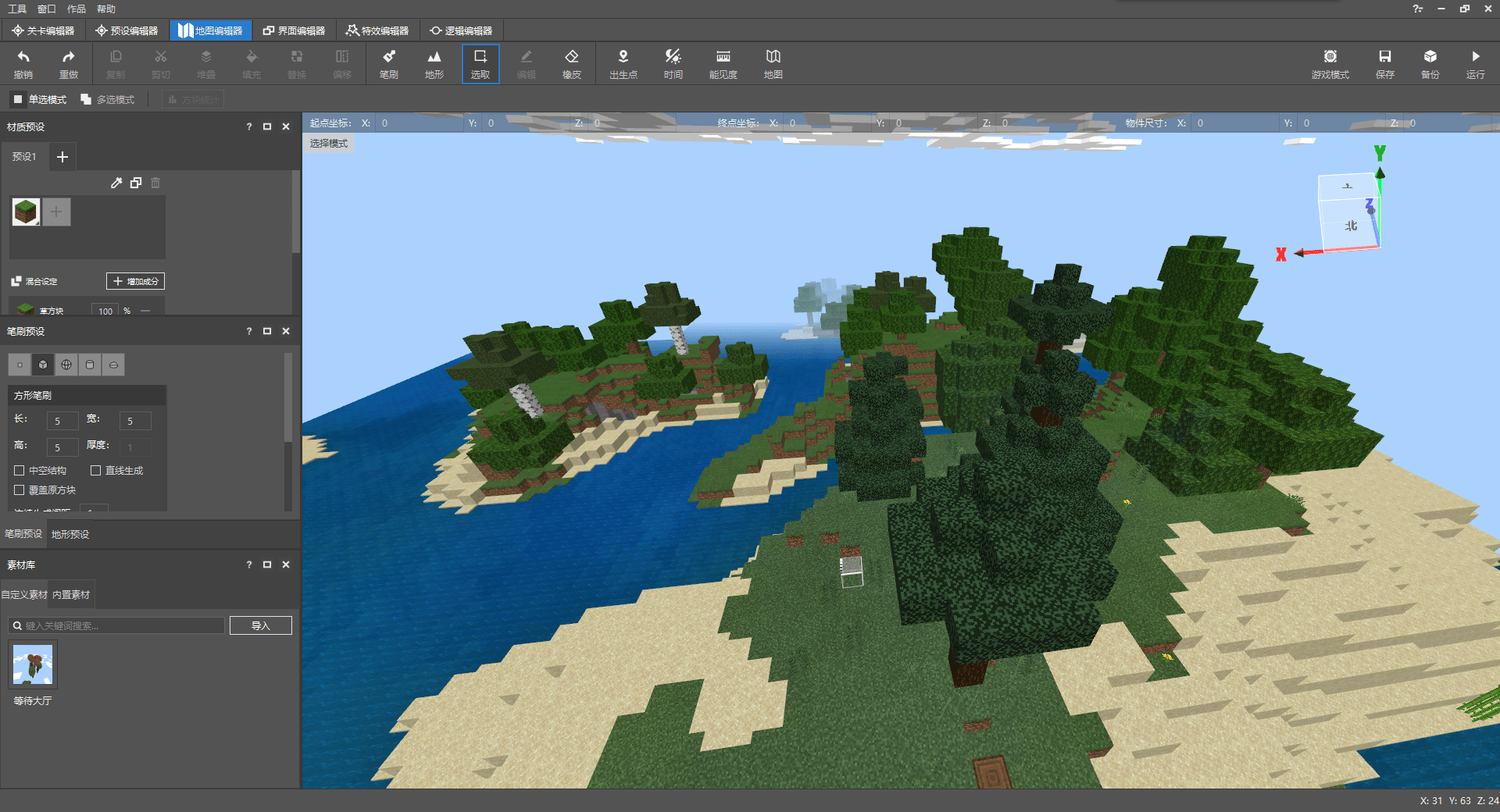Image resolution: width=1500 pixels, height=812 pixels.
Task: Open the 界面编辑器 tab
Action: coord(294,30)
